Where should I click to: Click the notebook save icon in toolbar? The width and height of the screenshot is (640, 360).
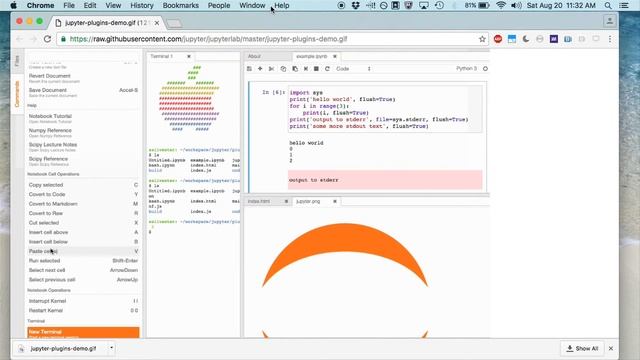point(249,69)
